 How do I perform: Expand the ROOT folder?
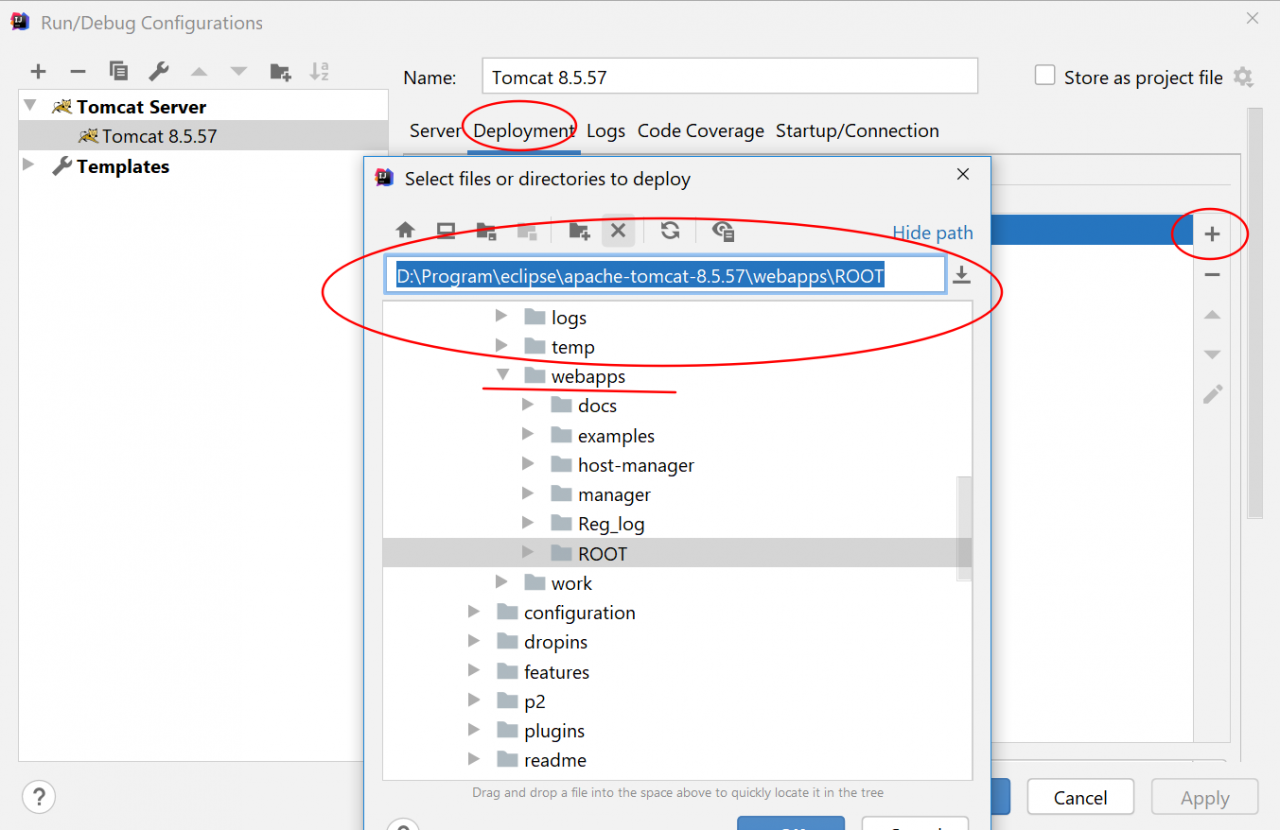pyautogui.click(x=528, y=553)
